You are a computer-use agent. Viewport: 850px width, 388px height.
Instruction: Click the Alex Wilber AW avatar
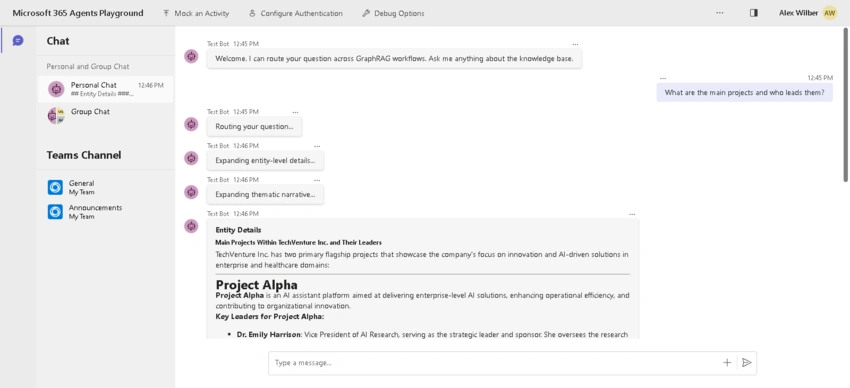point(830,13)
